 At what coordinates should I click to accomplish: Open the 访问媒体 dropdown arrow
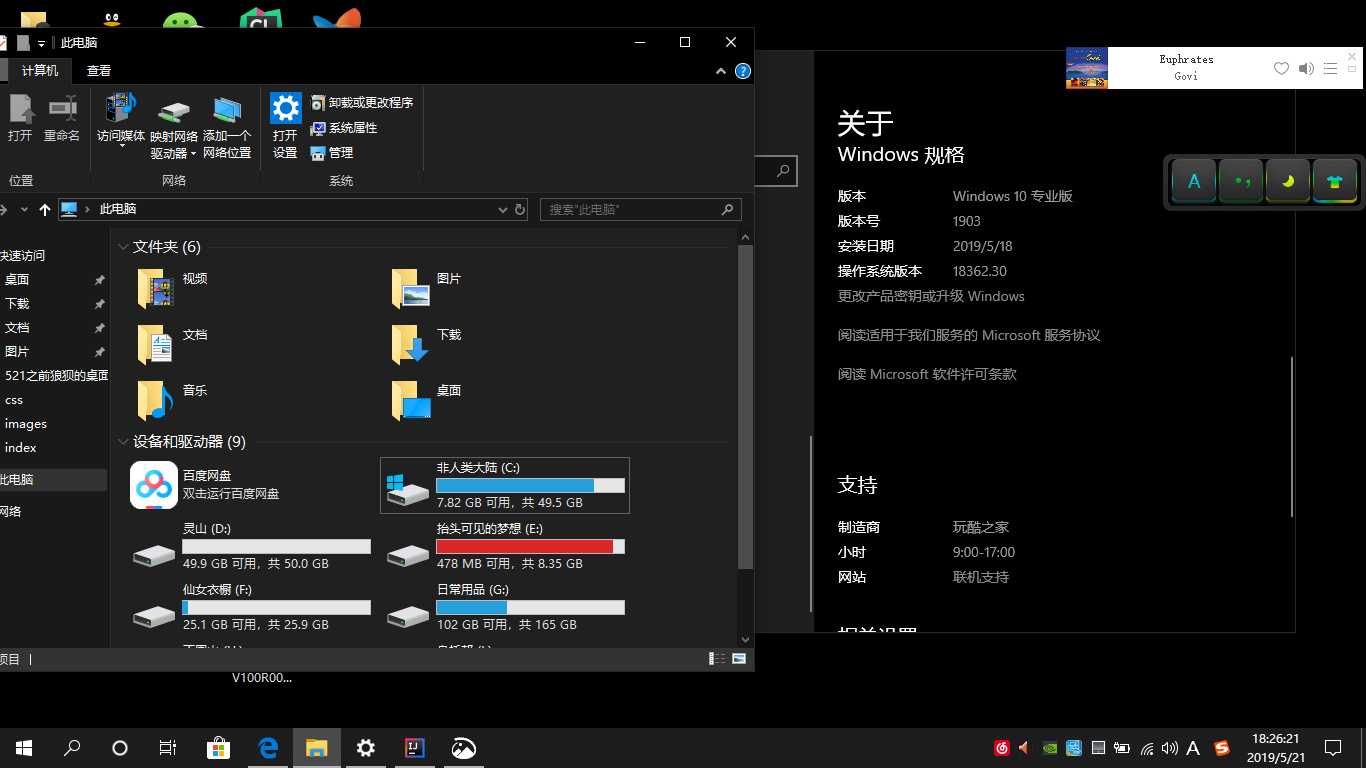pyautogui.click(x=121, y=146)
